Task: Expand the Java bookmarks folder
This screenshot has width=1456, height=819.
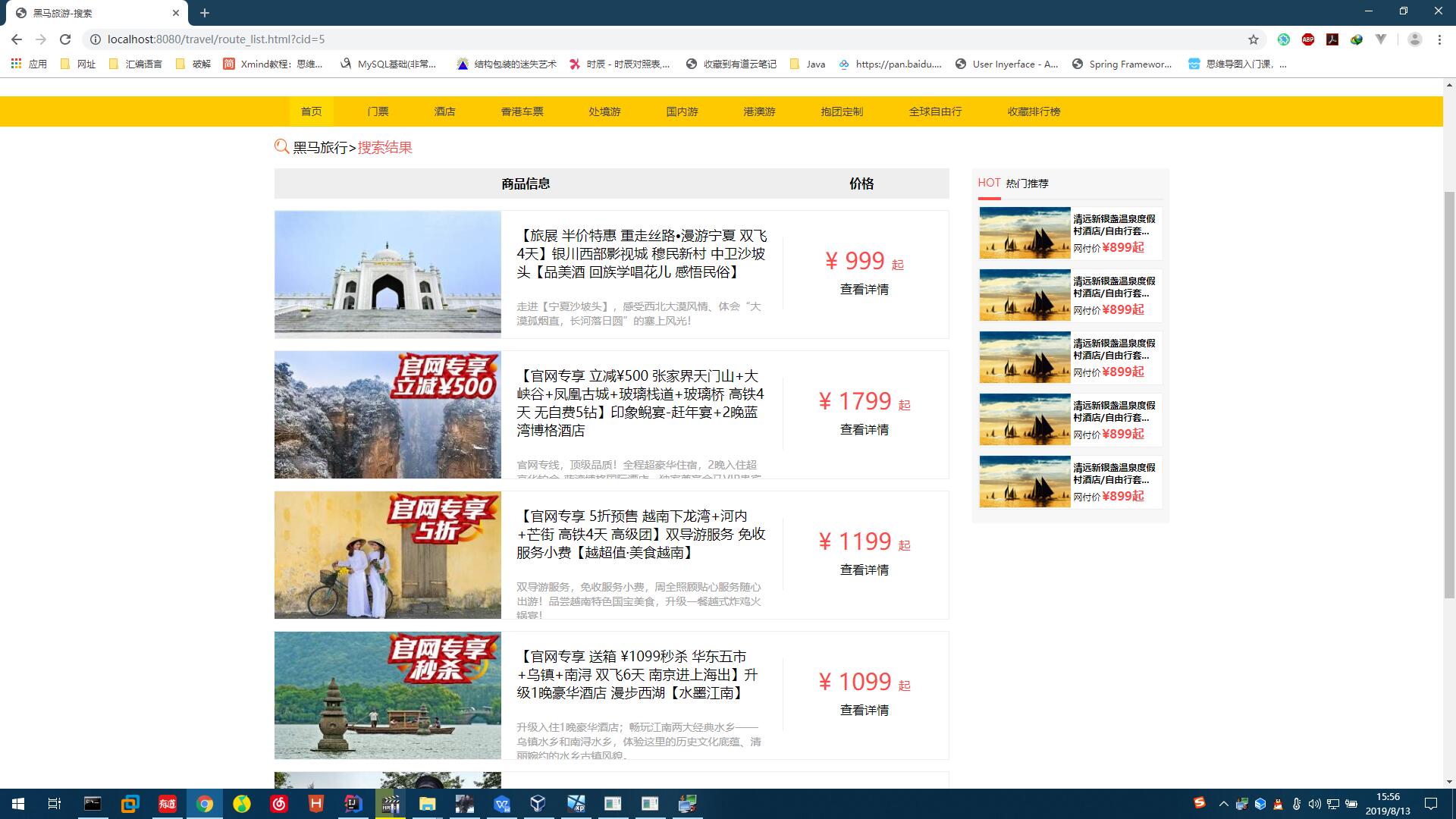Action: click(808, 64)
